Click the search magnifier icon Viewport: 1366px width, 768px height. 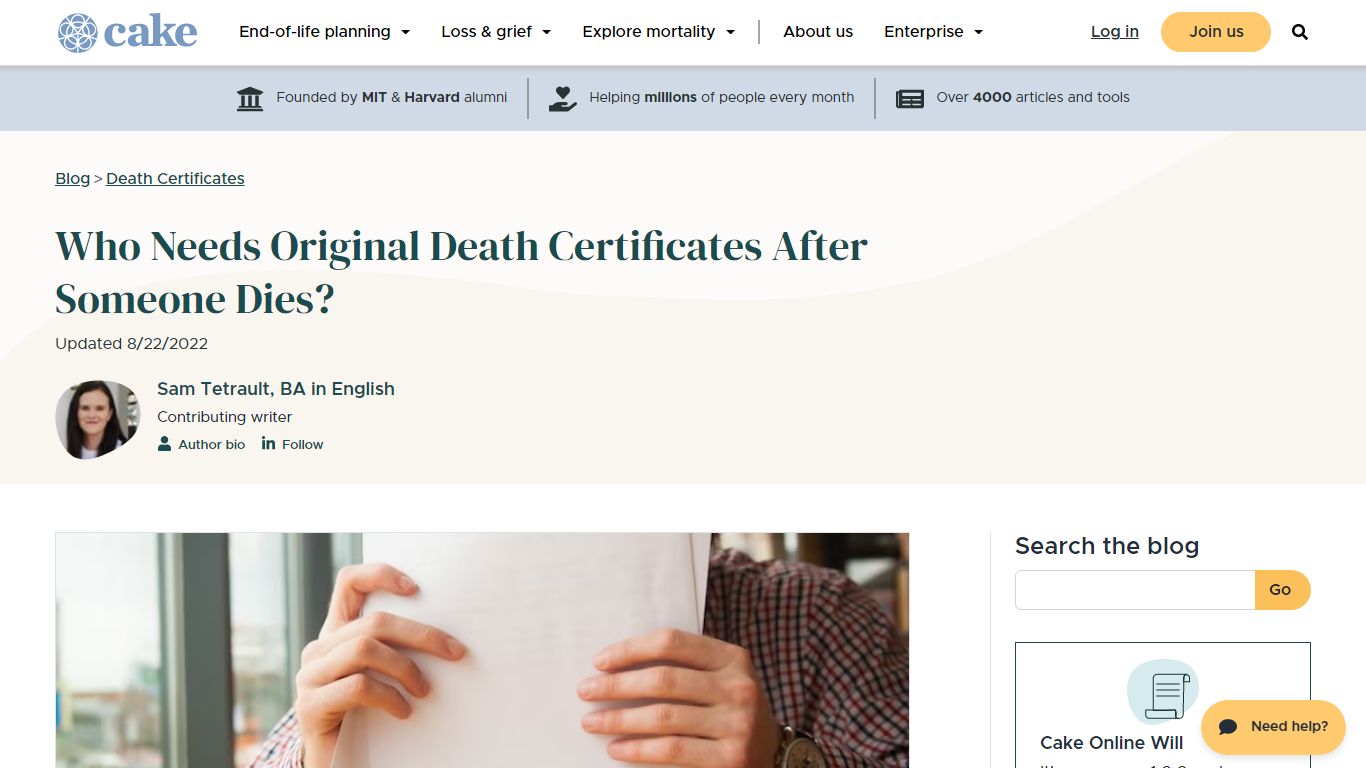(x=1299, y=32)
